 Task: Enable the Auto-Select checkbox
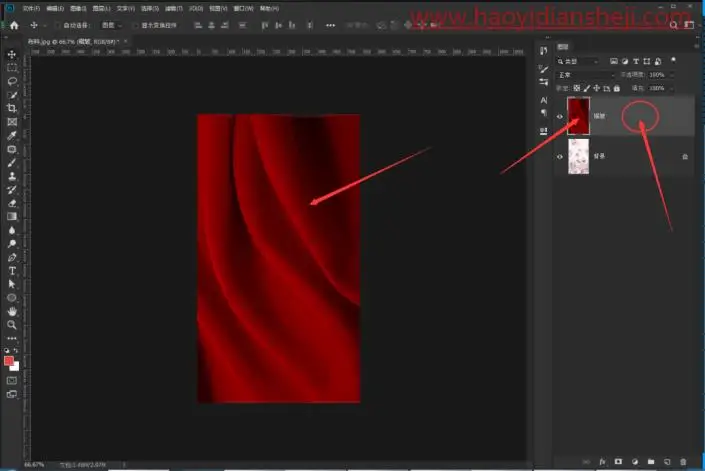(x=58, y=26)
